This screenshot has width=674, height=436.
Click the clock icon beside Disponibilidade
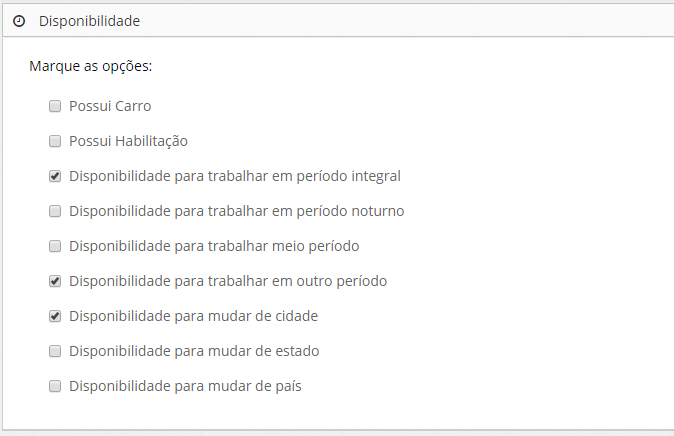tap(18, 20)
